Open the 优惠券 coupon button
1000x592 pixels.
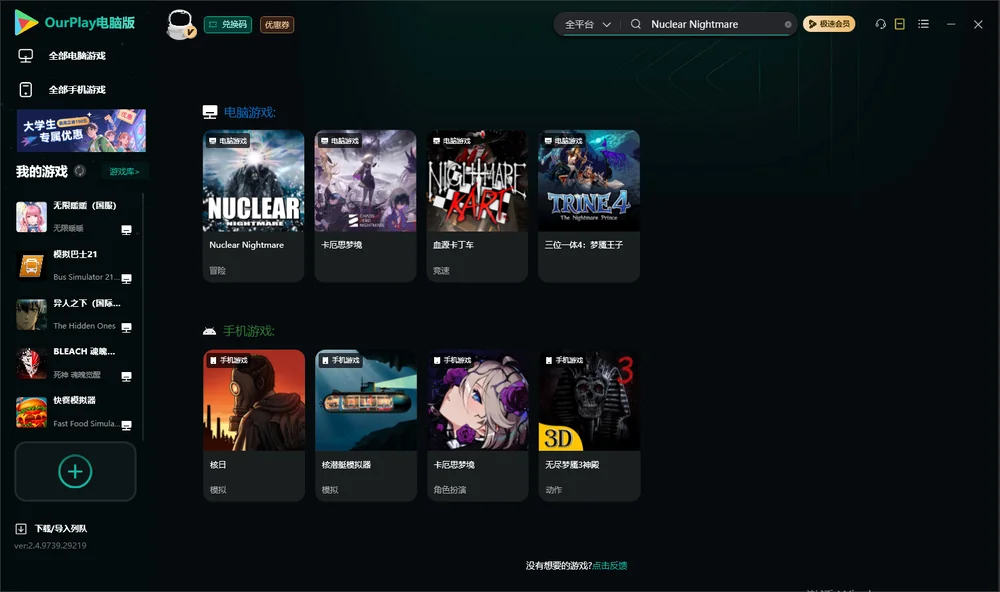pos(277,25)
